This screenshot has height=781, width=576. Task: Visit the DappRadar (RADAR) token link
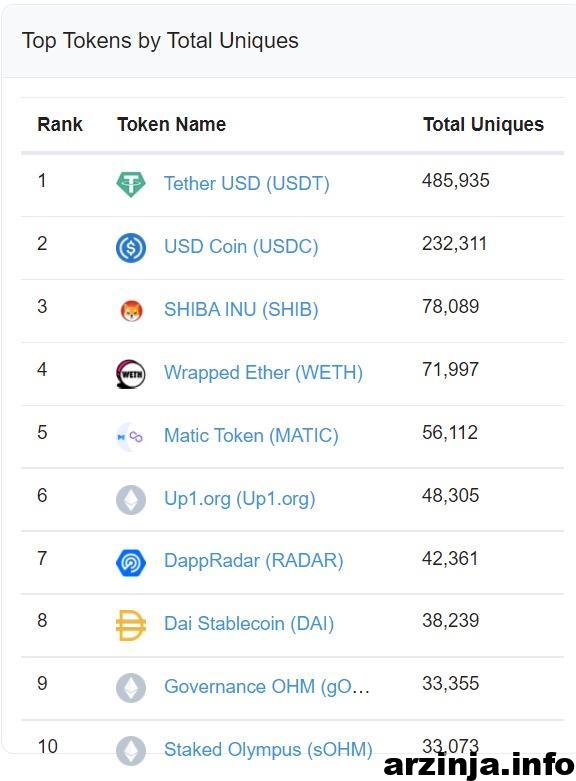pyautogui.click(x=254, y=561)
